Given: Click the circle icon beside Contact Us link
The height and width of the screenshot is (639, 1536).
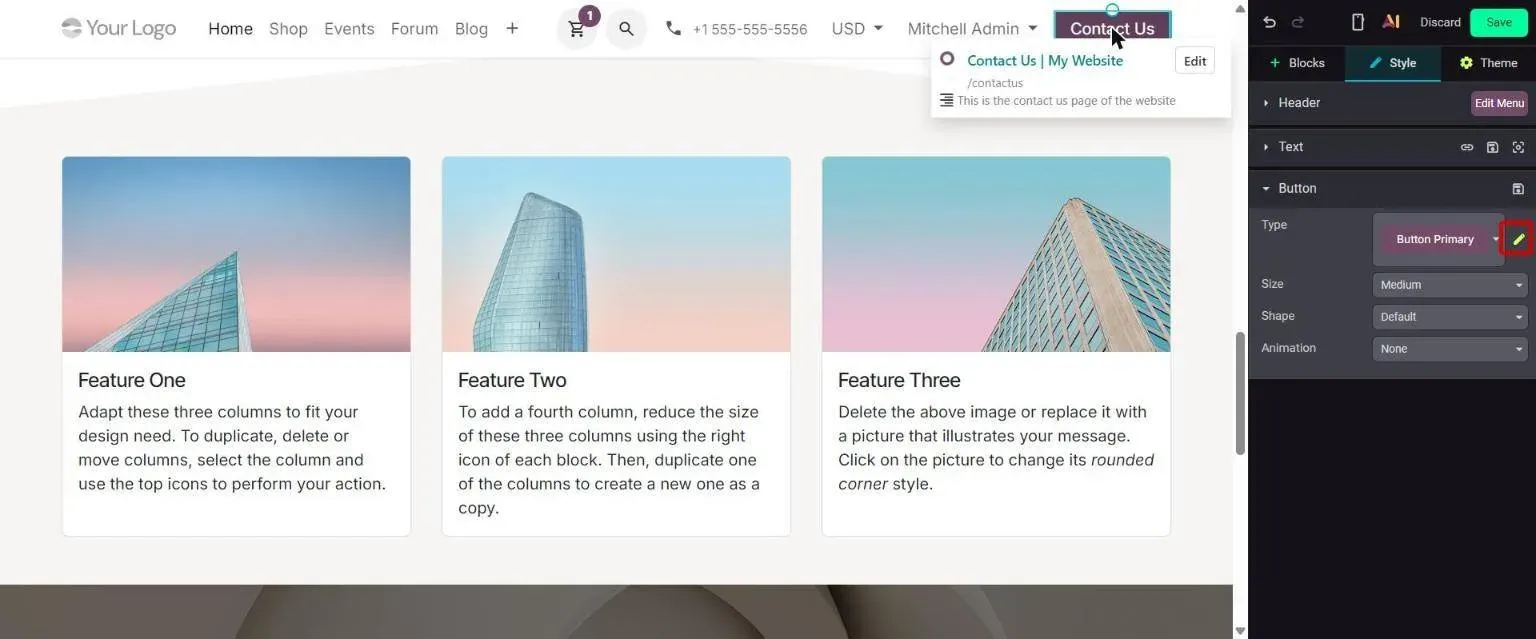Looking at the screenshot, I should pos(947,59).
